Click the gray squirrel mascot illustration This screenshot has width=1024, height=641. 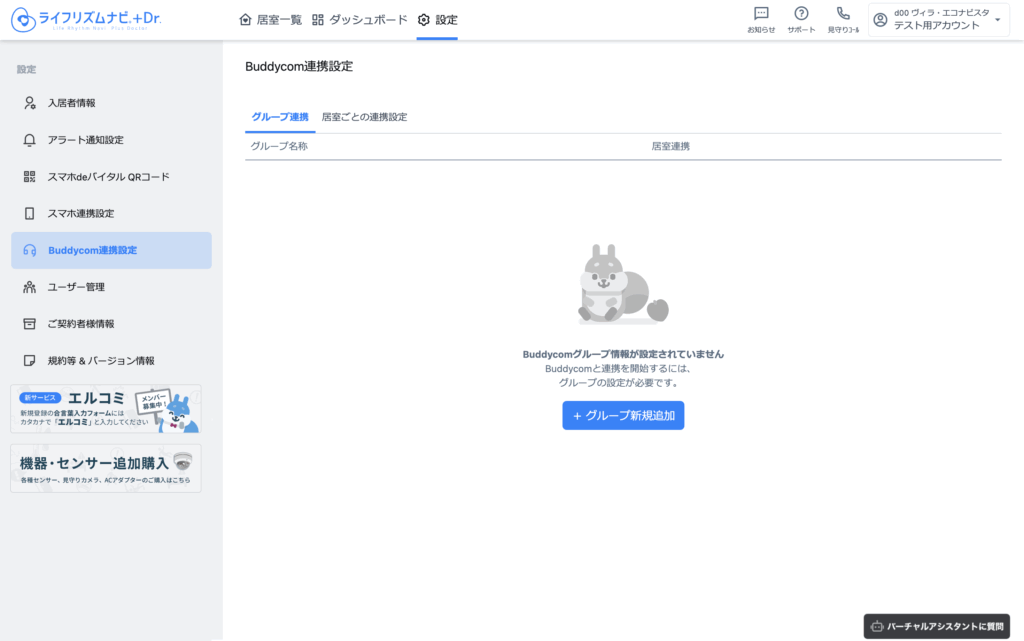pos(623,284)
